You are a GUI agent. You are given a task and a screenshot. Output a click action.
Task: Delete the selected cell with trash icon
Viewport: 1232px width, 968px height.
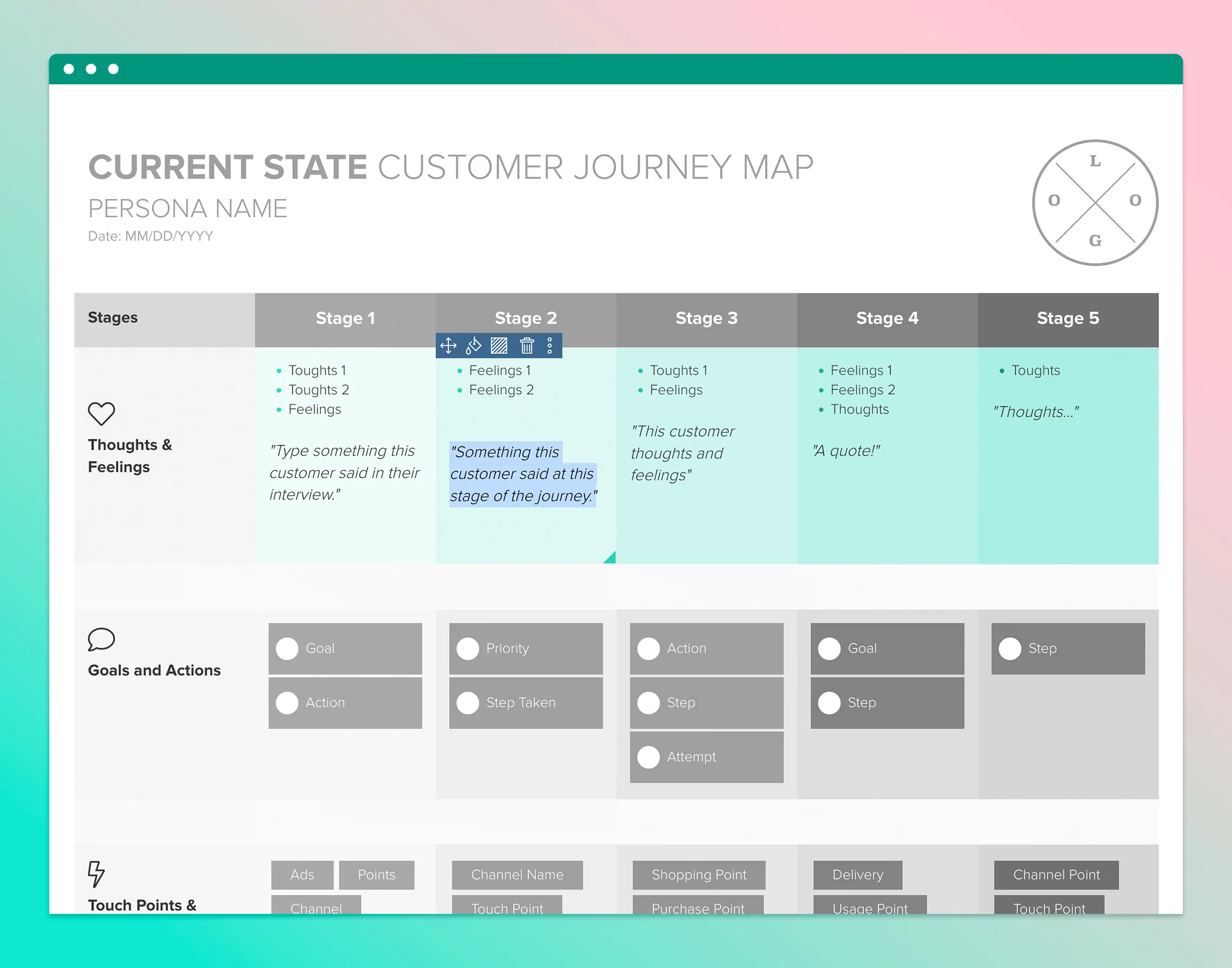click(526, 346)
